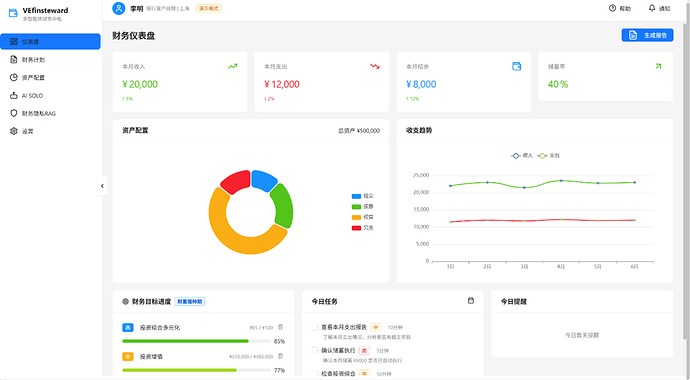Click the red segment of the donut chart

pos(237,181)
